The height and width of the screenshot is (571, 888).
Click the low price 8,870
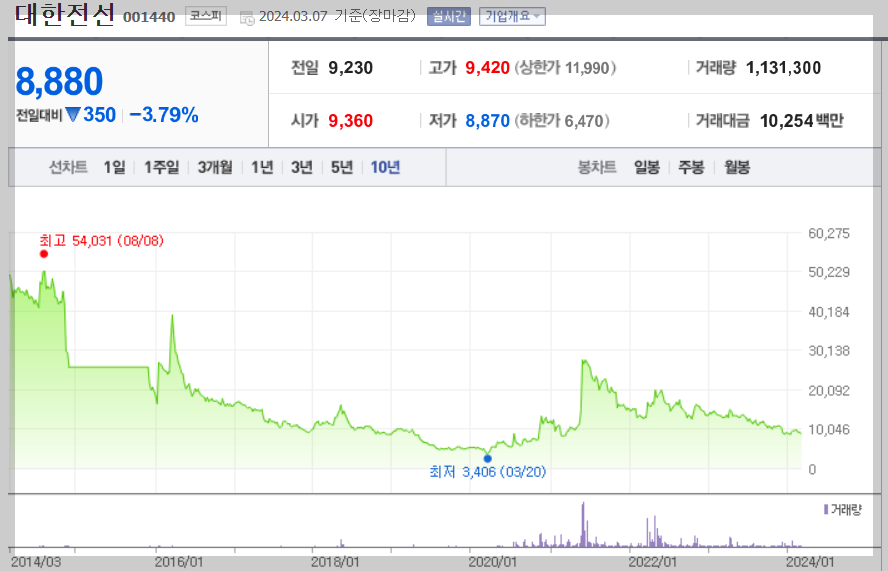pos(488,121)
